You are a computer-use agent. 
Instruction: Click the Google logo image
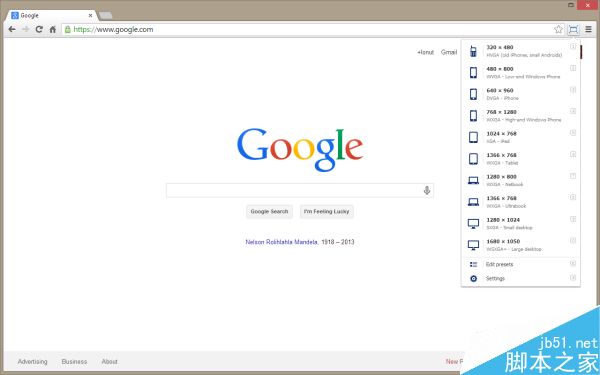point(300,149)
